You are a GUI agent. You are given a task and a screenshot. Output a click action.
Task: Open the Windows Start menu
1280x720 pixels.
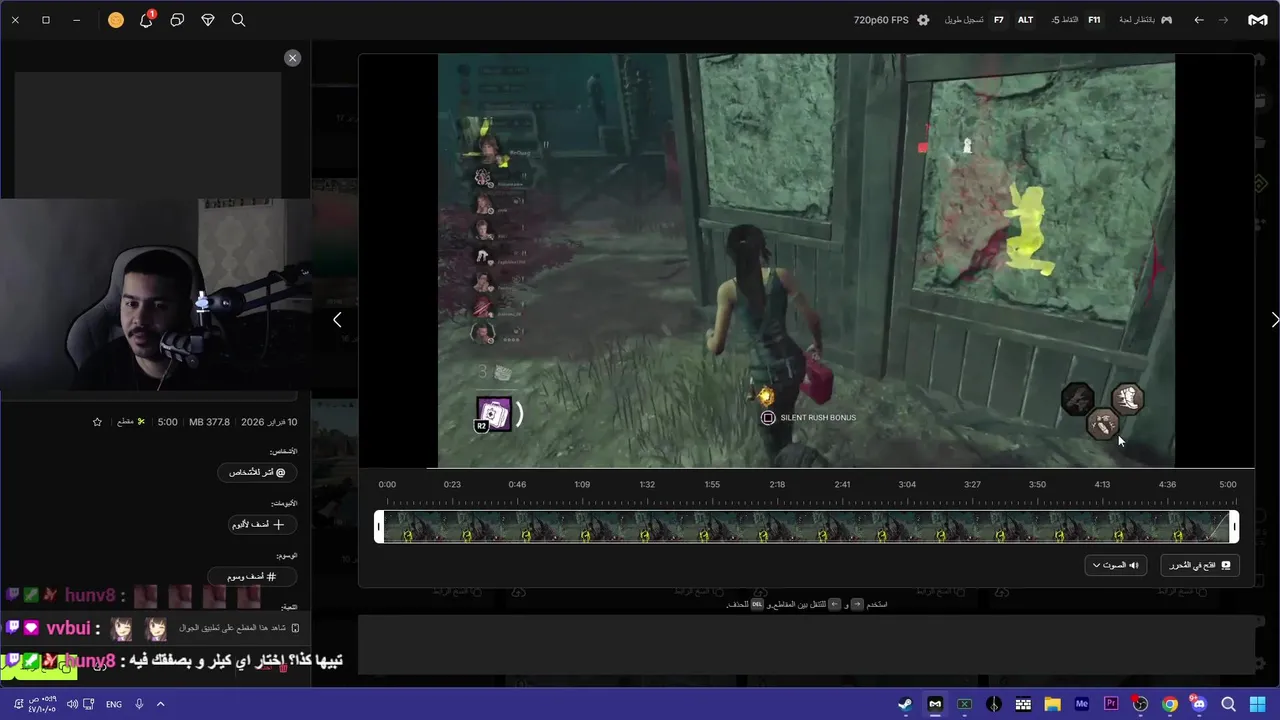click(x=1258, y=704)
